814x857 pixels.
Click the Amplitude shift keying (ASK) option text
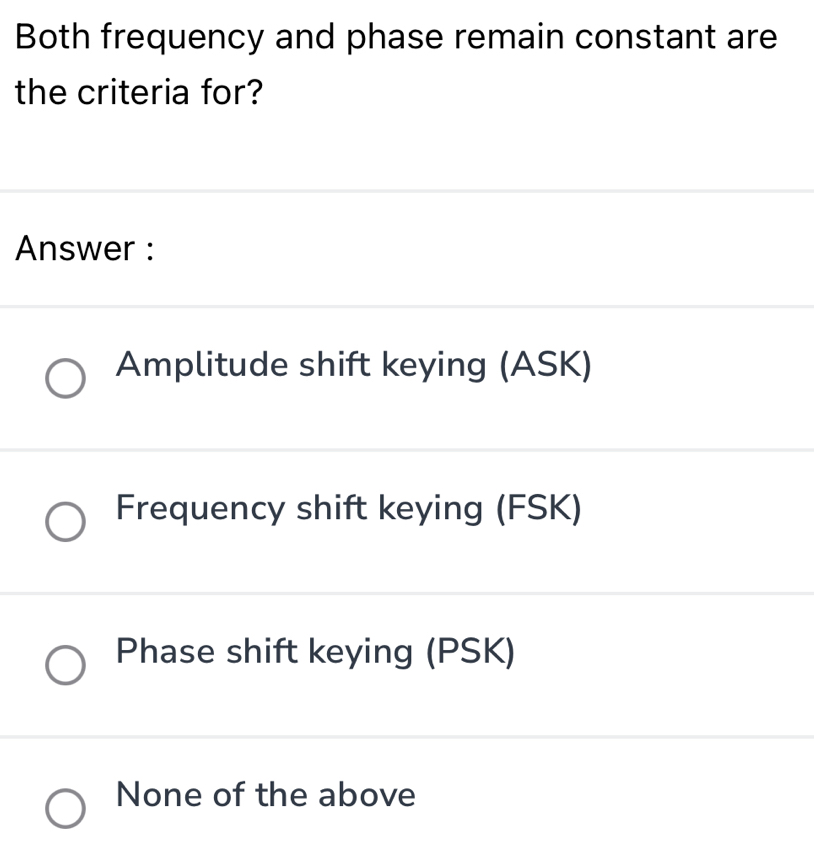click(x=354, y=365)
